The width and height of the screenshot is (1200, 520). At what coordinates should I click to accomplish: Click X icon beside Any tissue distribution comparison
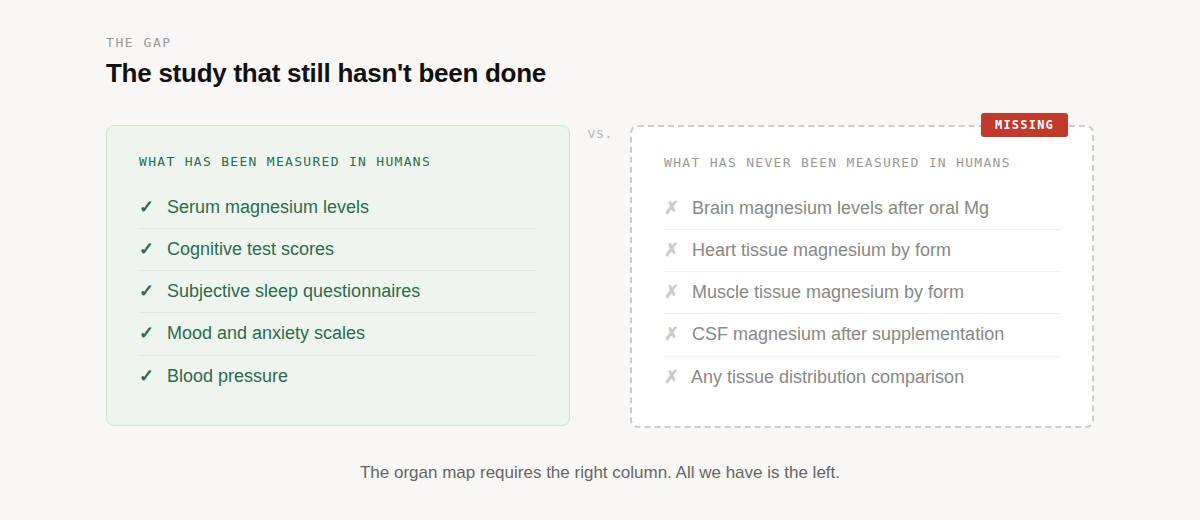(x=671, y=377)
